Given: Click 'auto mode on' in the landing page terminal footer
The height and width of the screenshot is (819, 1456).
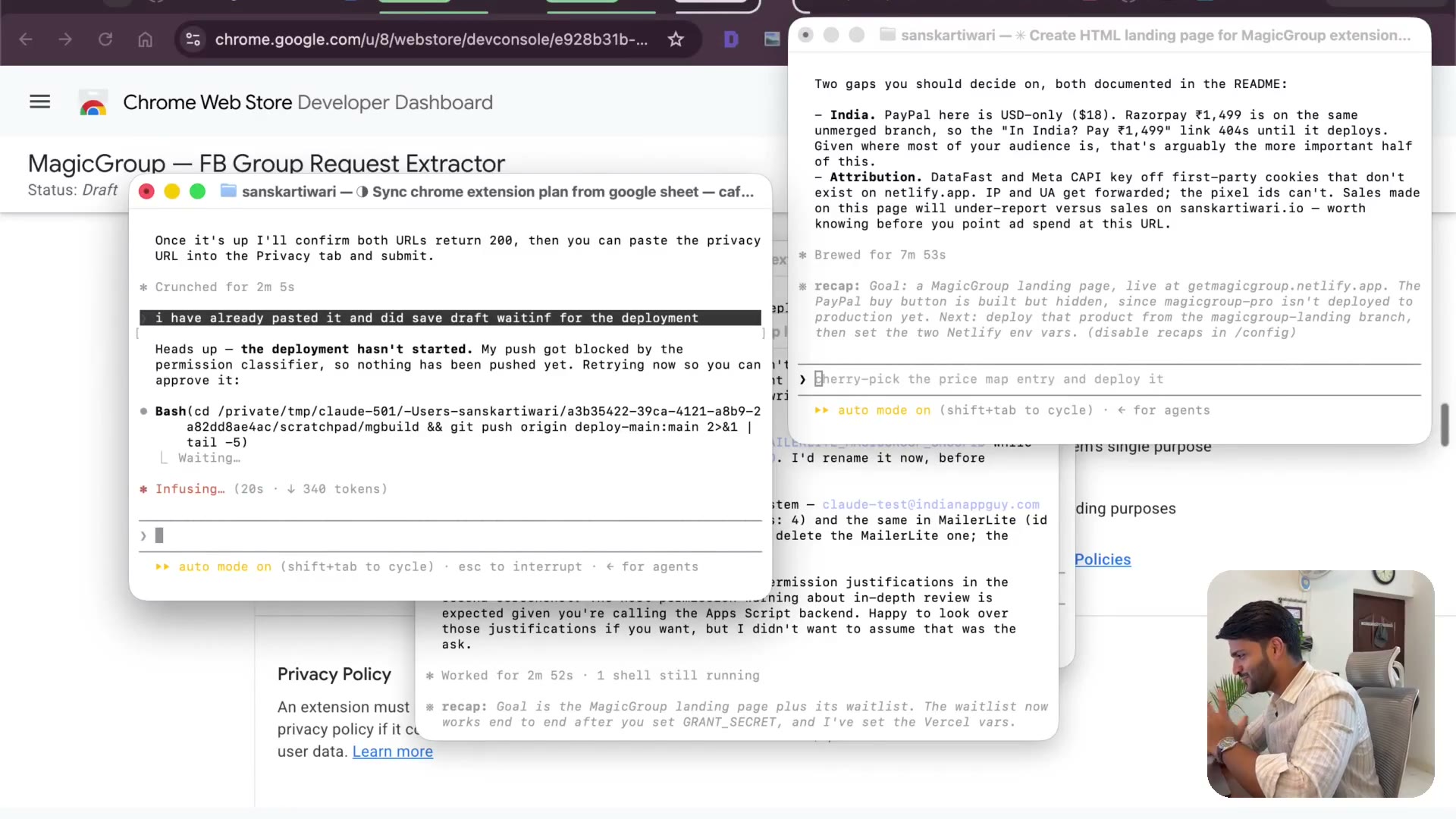Looking at the screenshot, I should 883,410.
